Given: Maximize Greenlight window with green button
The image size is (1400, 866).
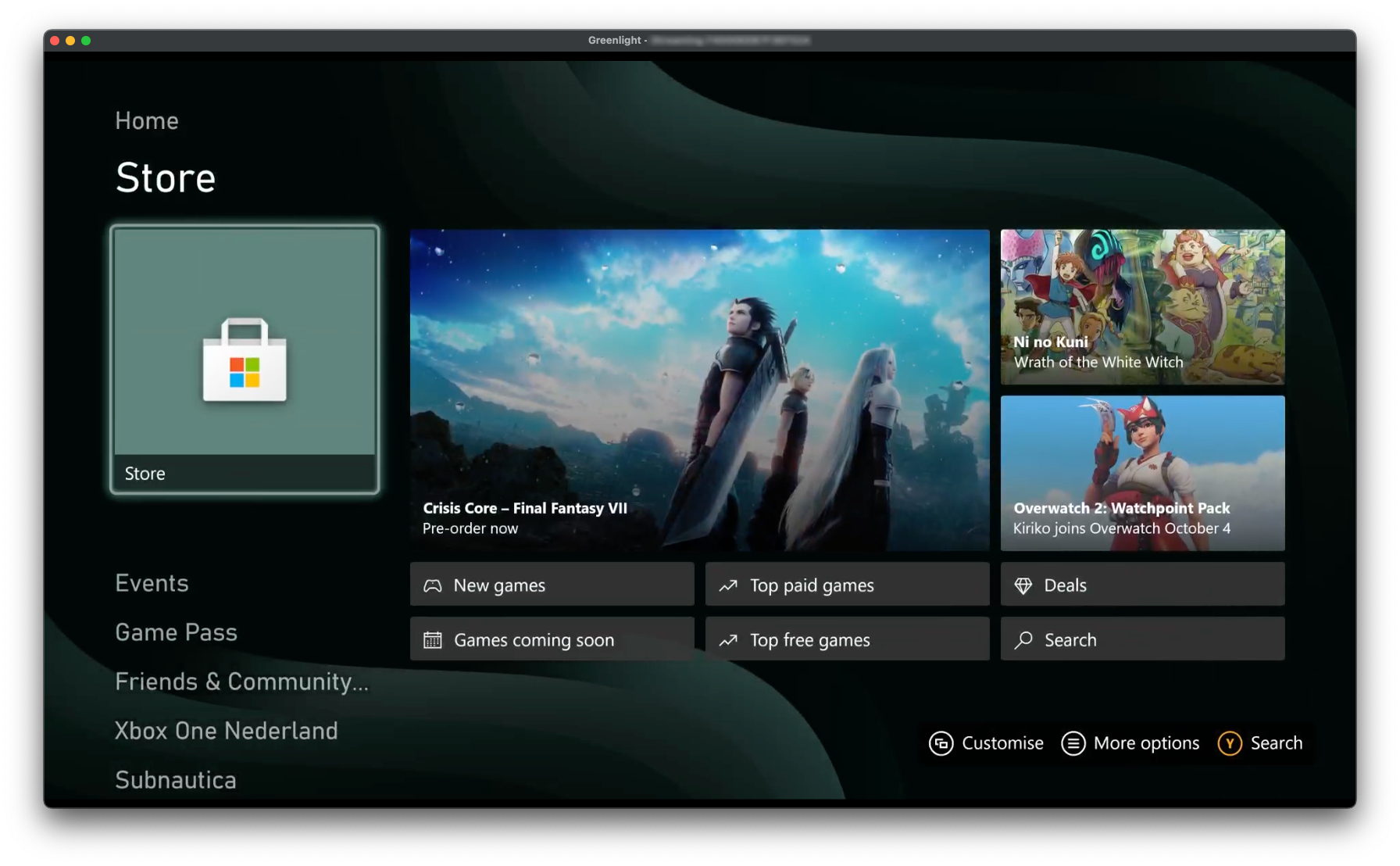Looking at the screenshot, I should pyautogui.click(x=86, y=41).
